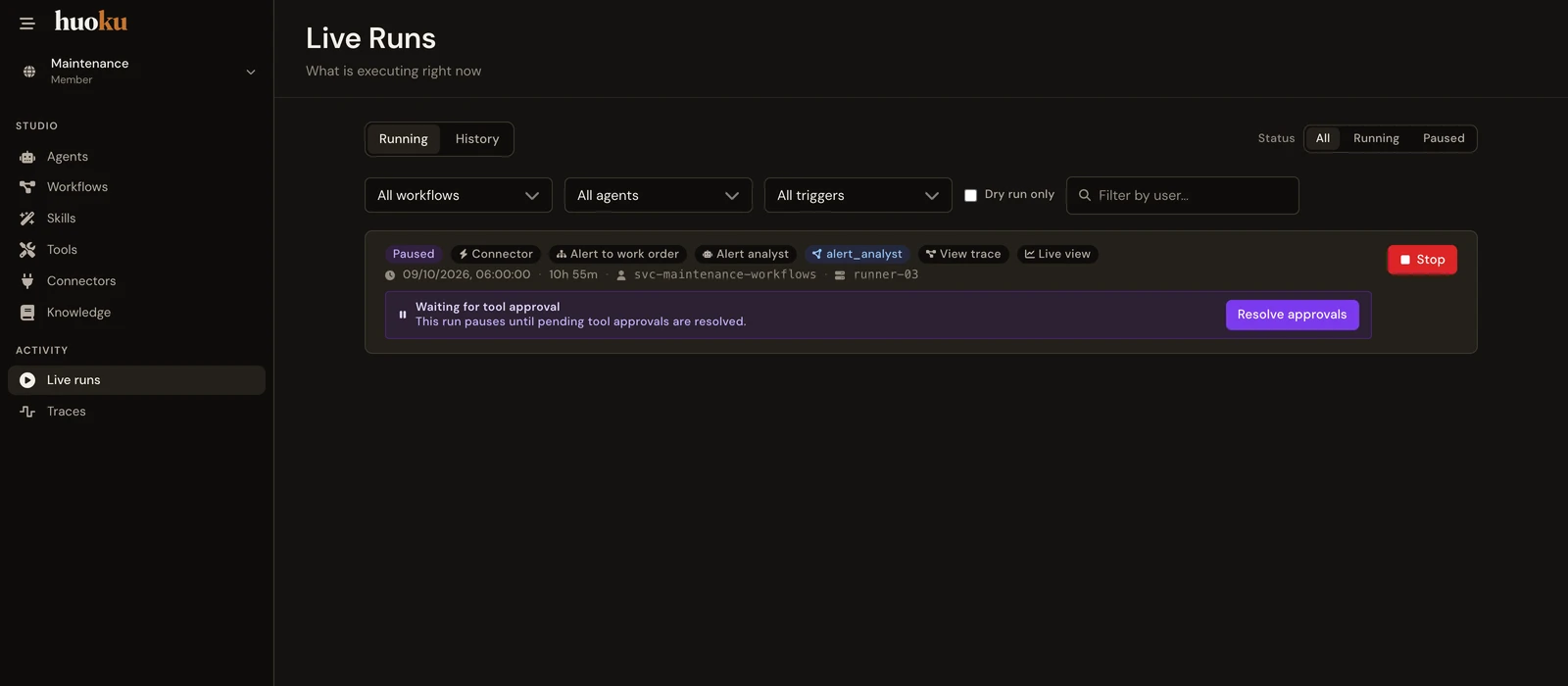
Task: Open the All triggers dropdown
Action: (x=858, y=195)
